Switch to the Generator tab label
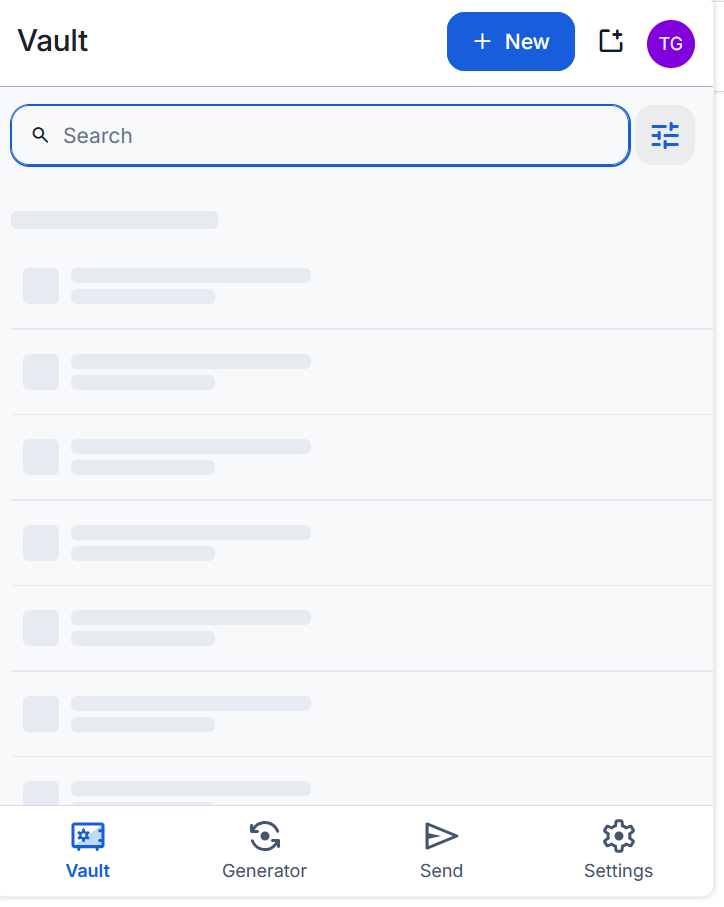724x907 pixels. coord(265,871)
